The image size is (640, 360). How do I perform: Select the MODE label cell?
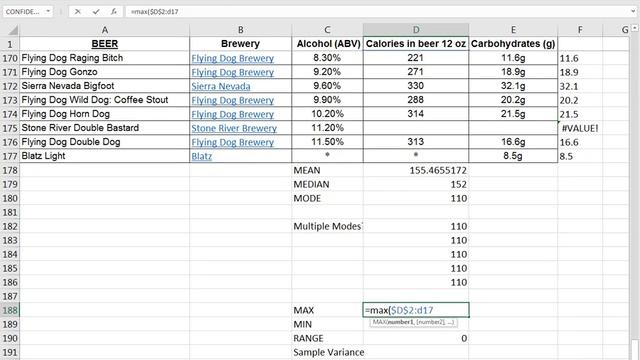click(327, 198)
